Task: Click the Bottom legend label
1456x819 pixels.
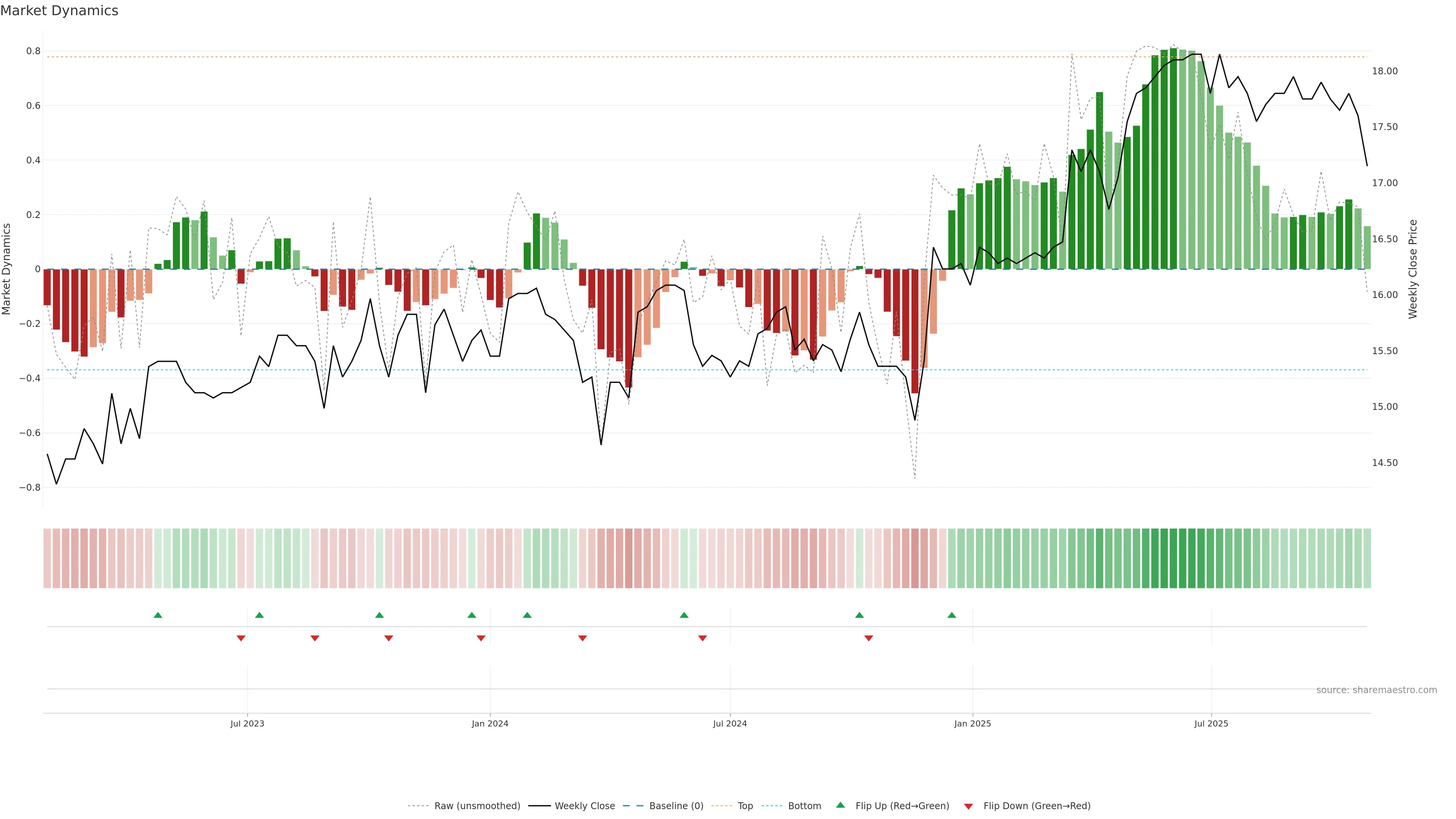Action: pyautogui.click(x=804, y=806)
